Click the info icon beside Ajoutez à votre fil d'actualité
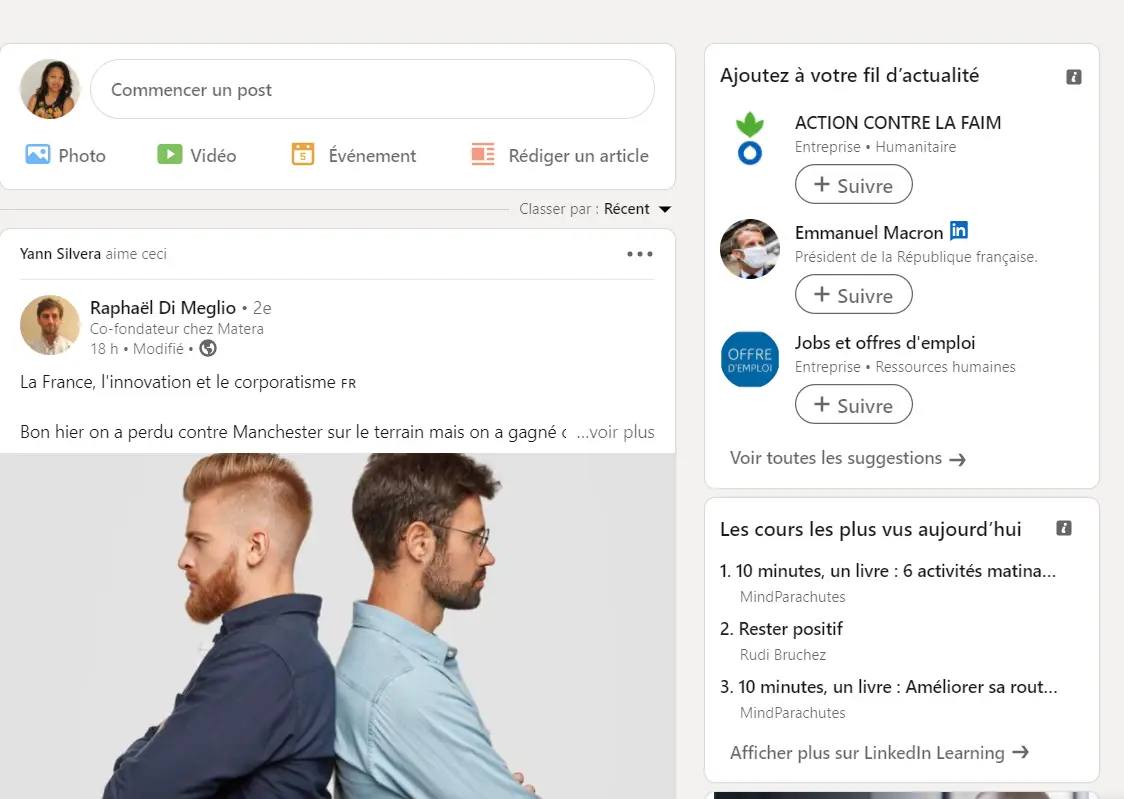The image size is (1124, 799). (x=1073, y=77)
